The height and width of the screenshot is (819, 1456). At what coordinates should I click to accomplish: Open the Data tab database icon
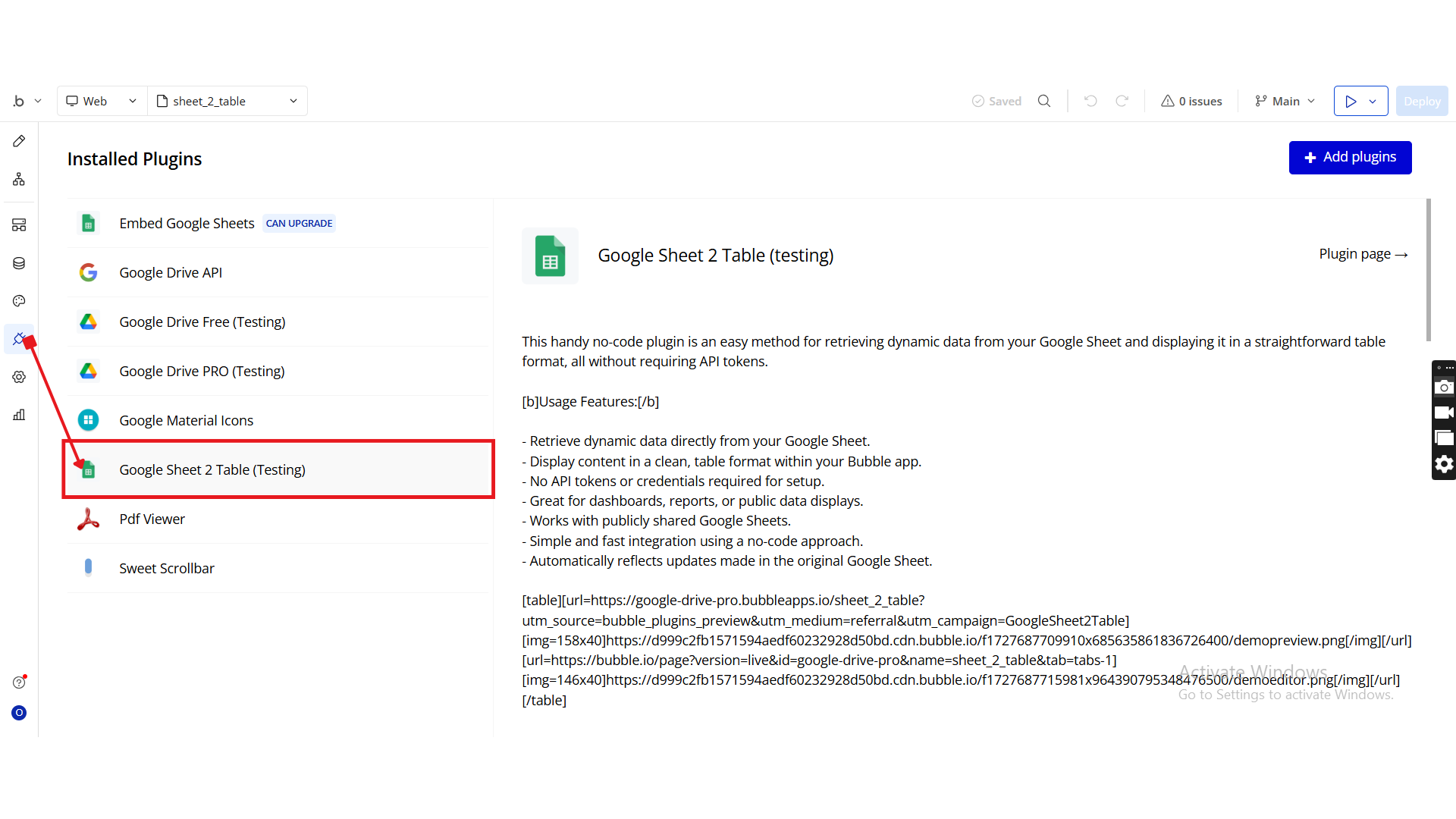(x=19, y=263)
